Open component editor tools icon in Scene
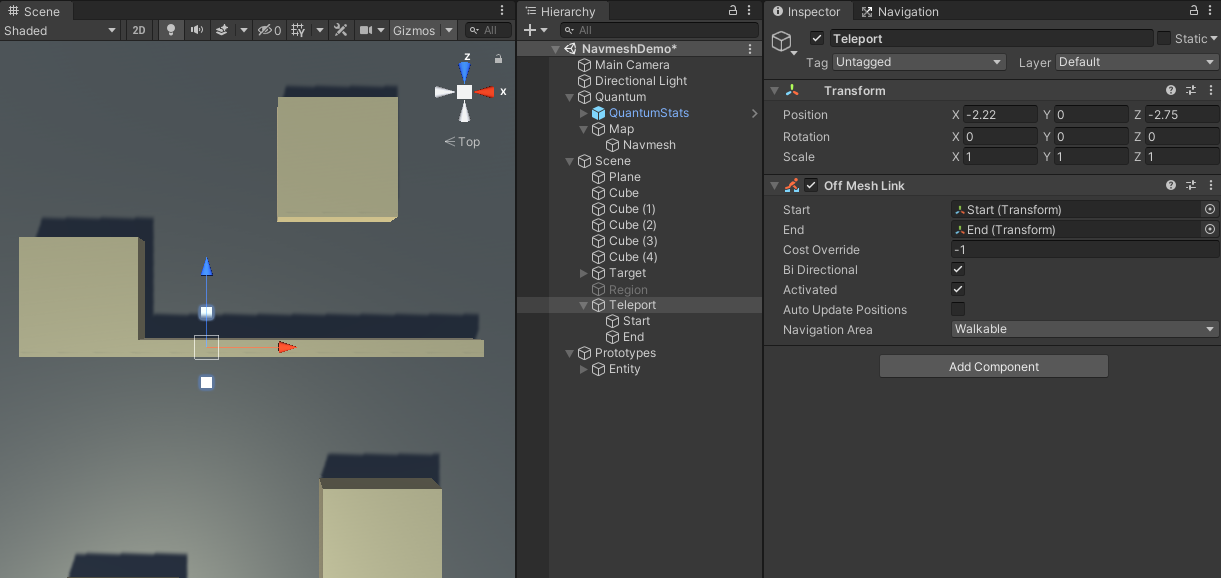The image size is (1221, 578). [x=341, y=30]
